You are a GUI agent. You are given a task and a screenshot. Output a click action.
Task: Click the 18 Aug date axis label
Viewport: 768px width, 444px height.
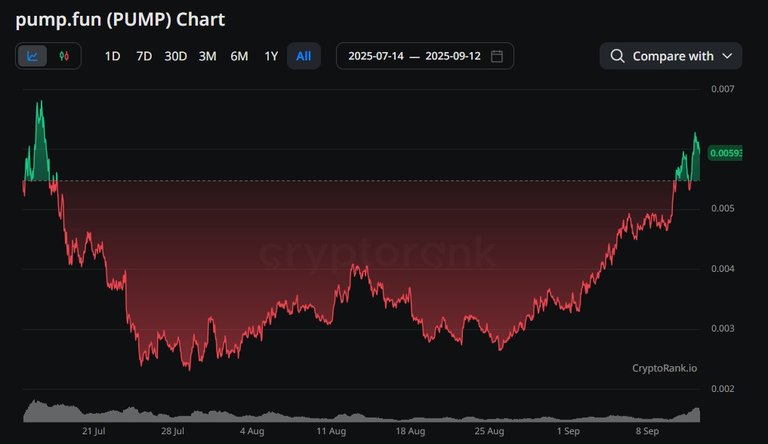(410, 431)
